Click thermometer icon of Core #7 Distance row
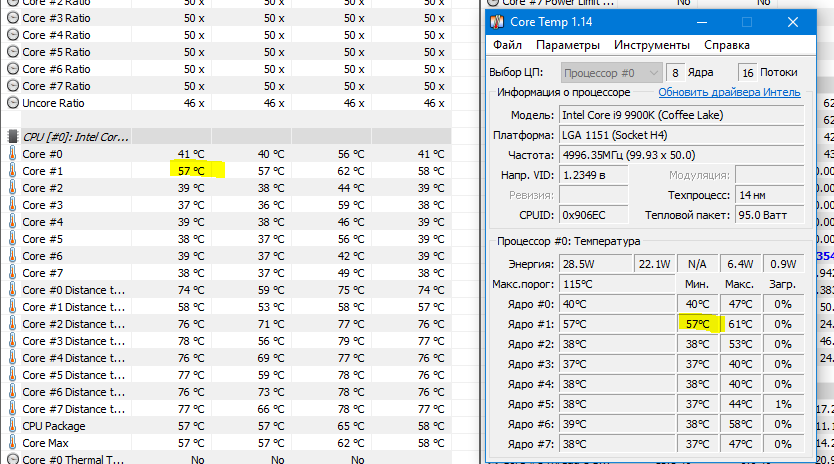This screenshot has width=834, height=464. (x=12, y=409)
